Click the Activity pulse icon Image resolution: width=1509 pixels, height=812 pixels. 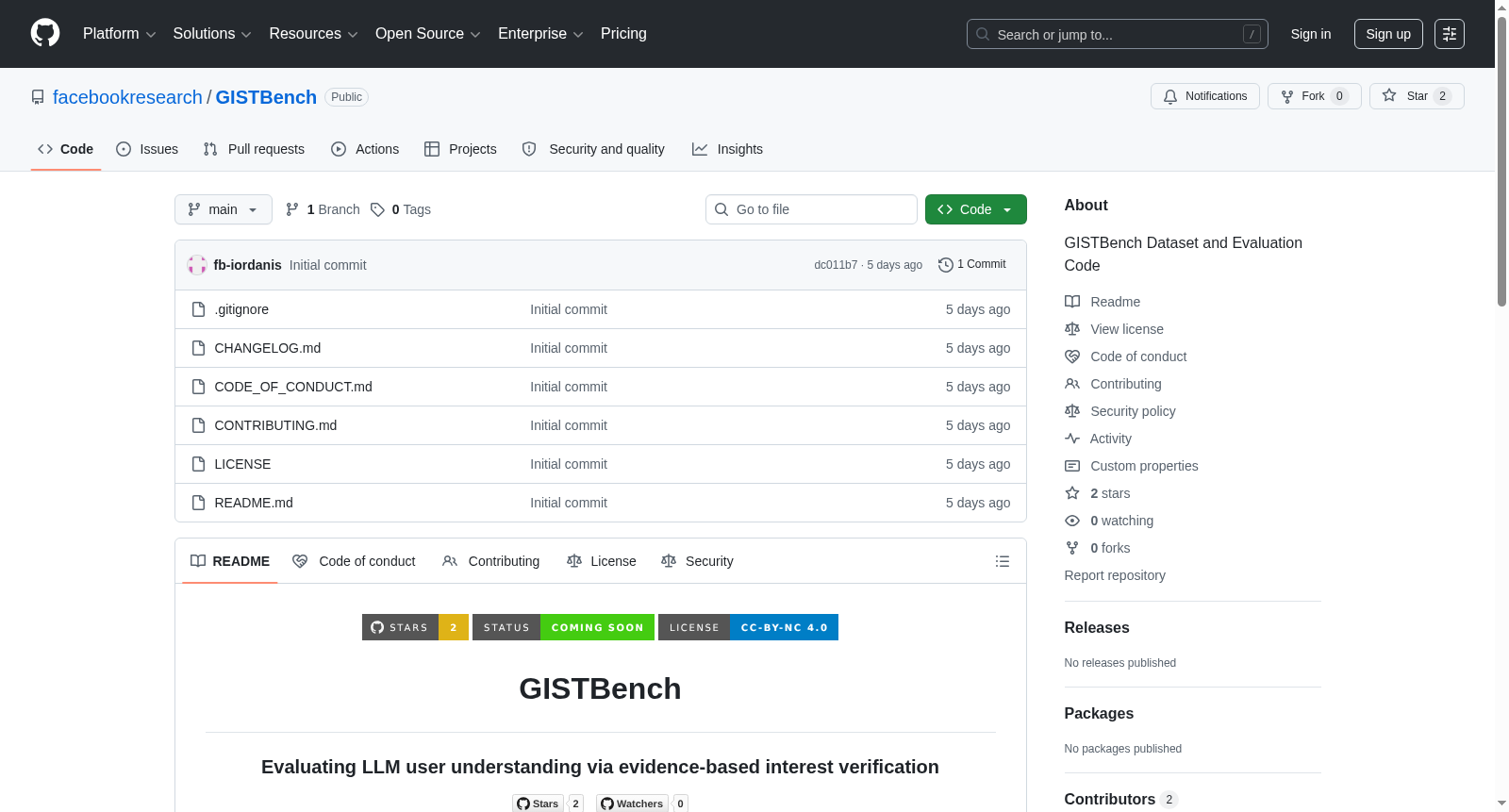[x=1072, y=439]
